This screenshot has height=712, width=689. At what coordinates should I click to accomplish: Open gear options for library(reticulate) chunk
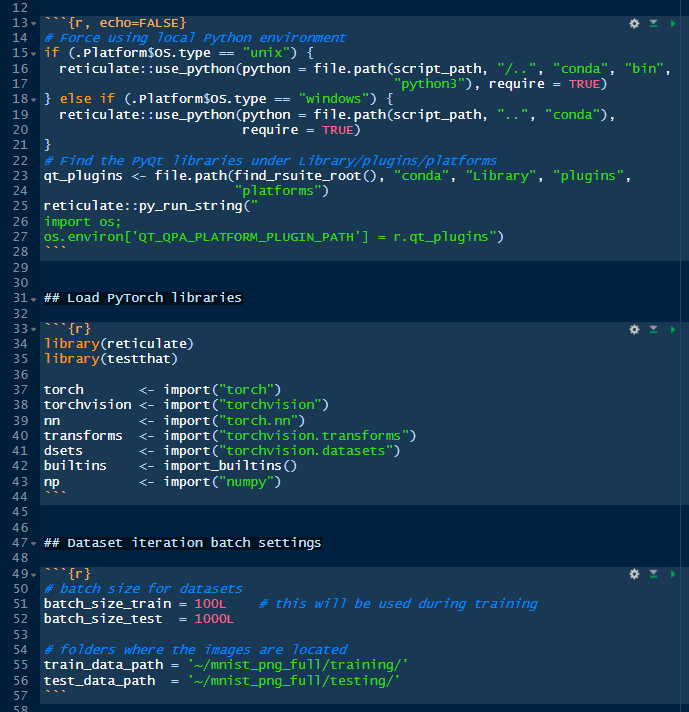[634, 329]
